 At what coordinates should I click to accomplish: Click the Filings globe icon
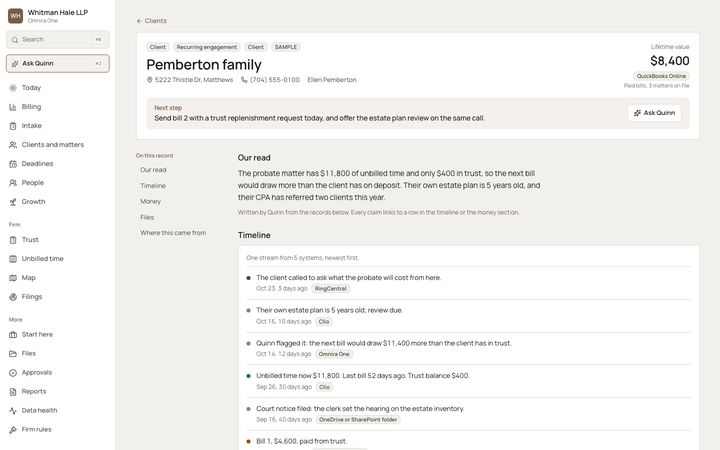click(x=13, y=297)
